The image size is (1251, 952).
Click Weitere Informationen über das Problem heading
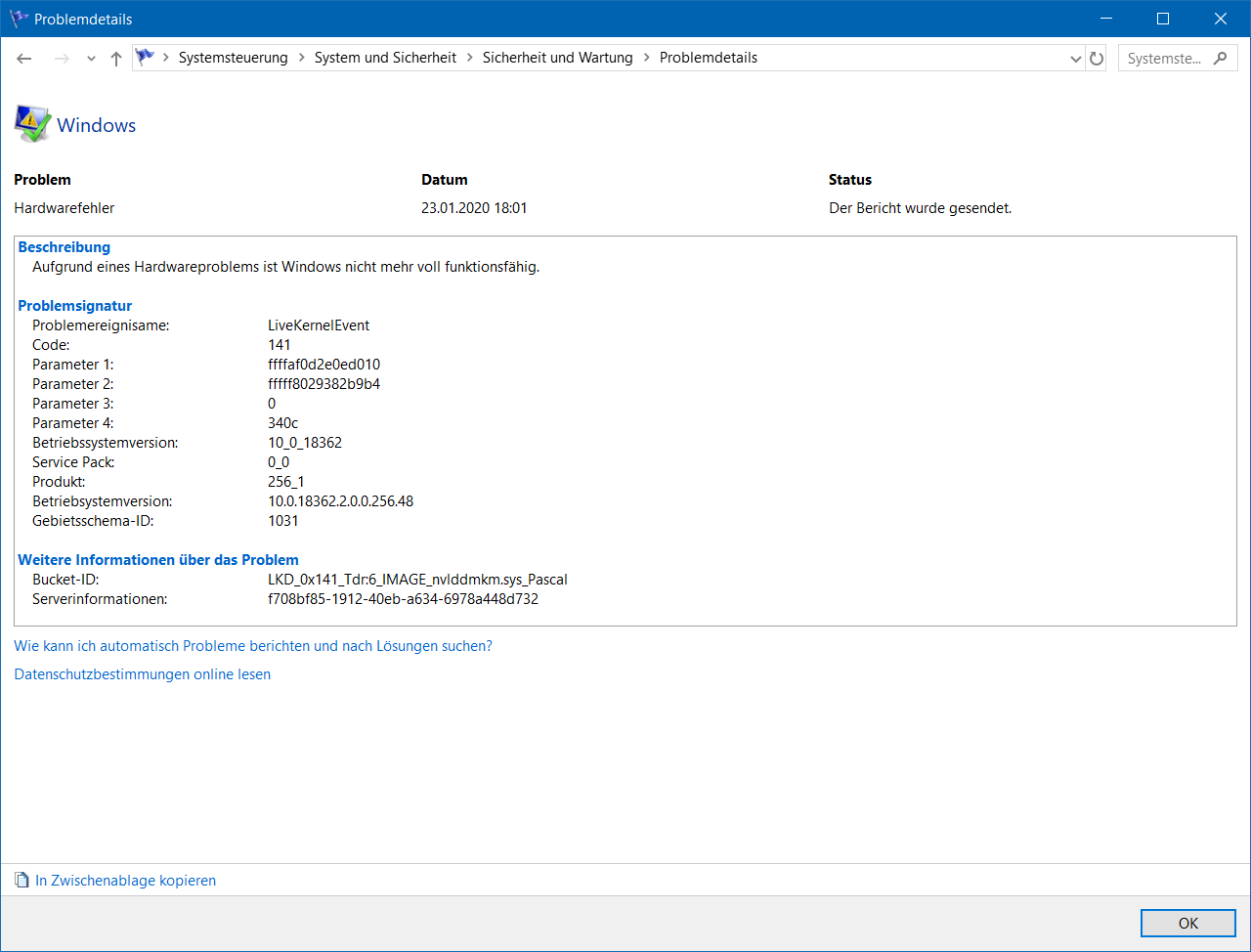tap(158, 560)
